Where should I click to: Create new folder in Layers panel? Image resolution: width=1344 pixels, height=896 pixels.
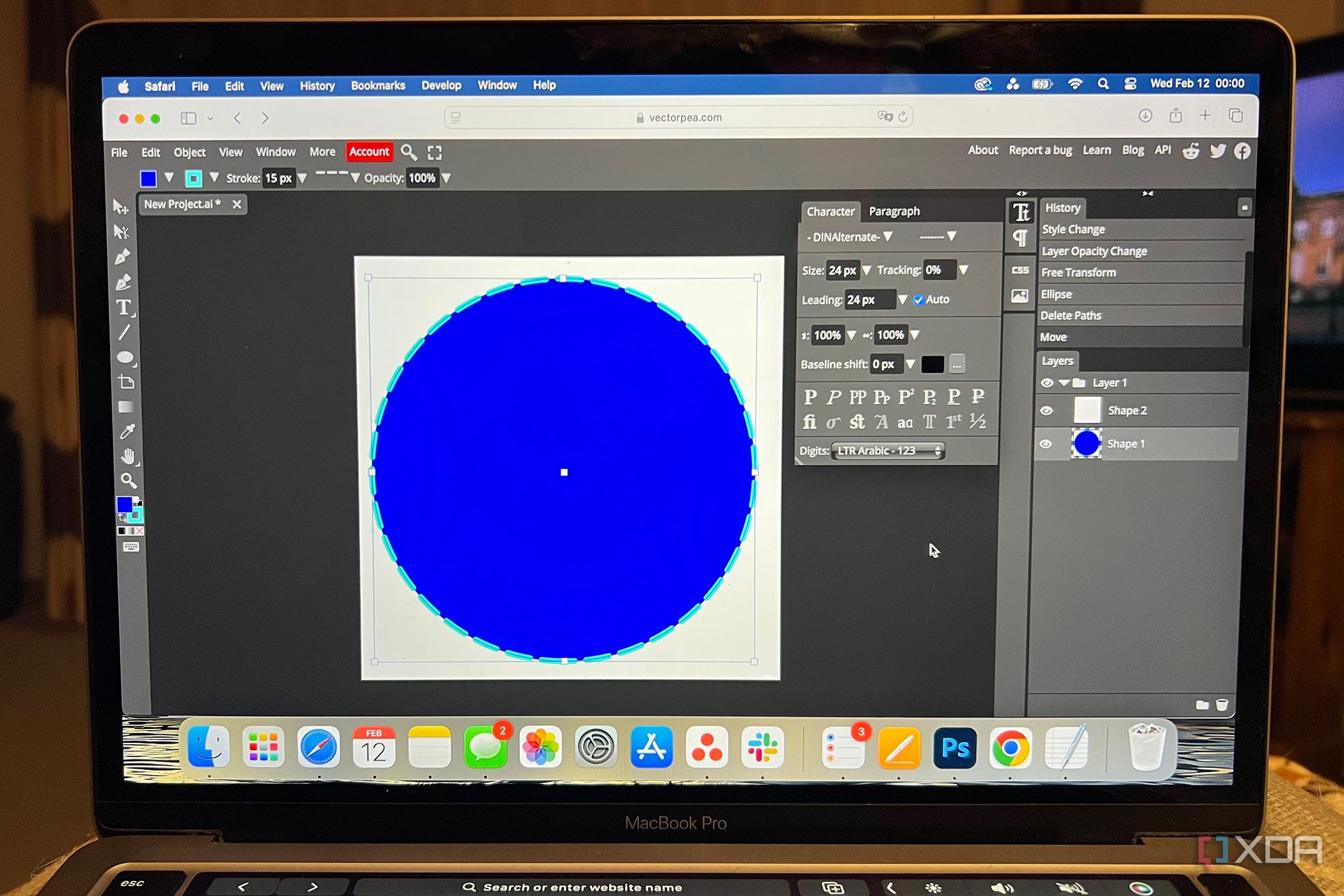coord(1202,705)
